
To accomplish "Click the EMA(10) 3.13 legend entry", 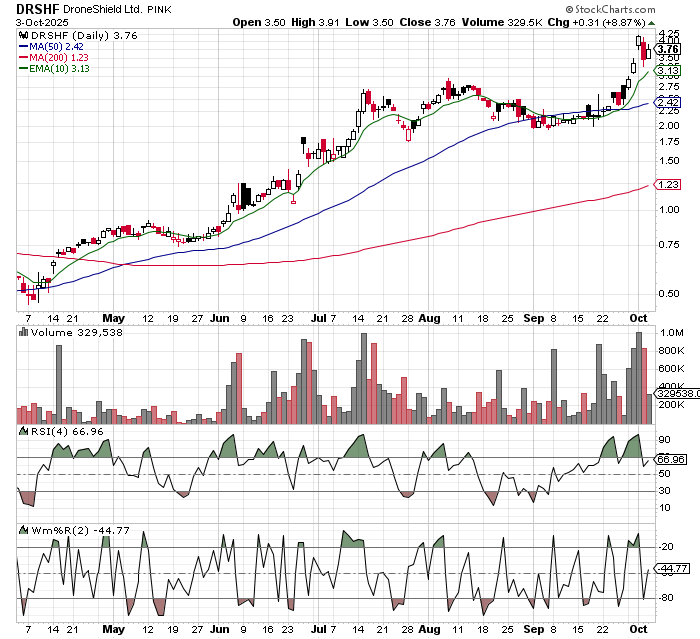I will click(59, 68).
